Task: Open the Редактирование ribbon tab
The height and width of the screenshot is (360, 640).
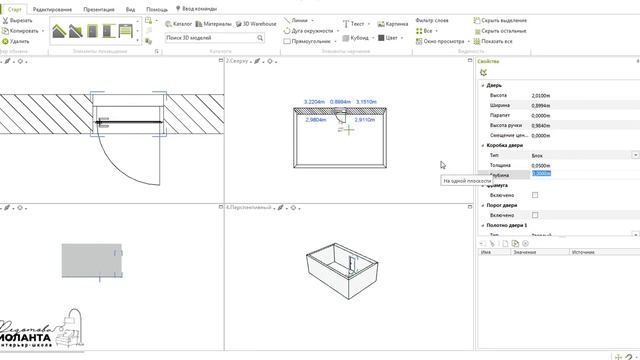Action: [52, 9]
